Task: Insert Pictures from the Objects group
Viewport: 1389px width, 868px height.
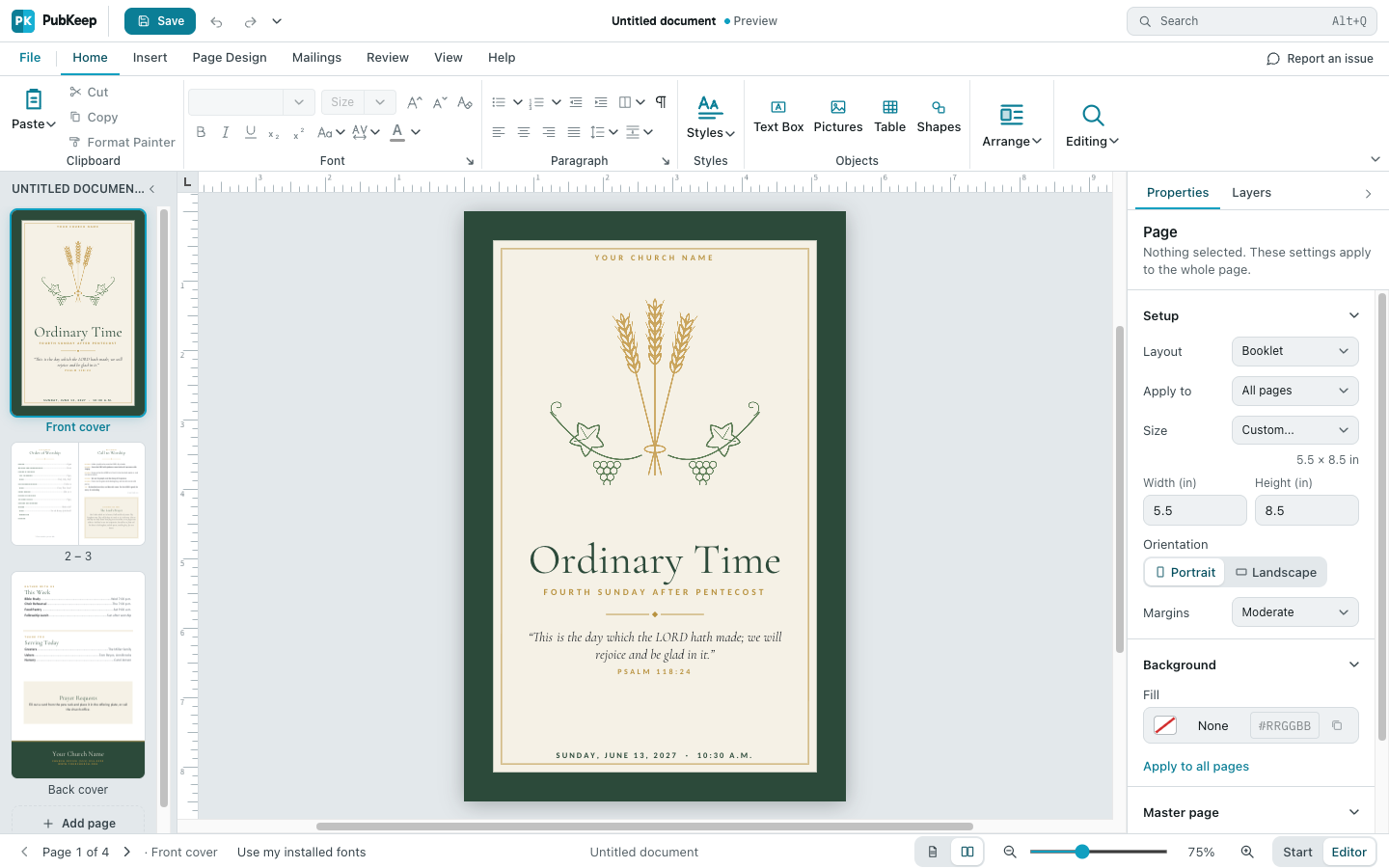Action: point(838,117)
